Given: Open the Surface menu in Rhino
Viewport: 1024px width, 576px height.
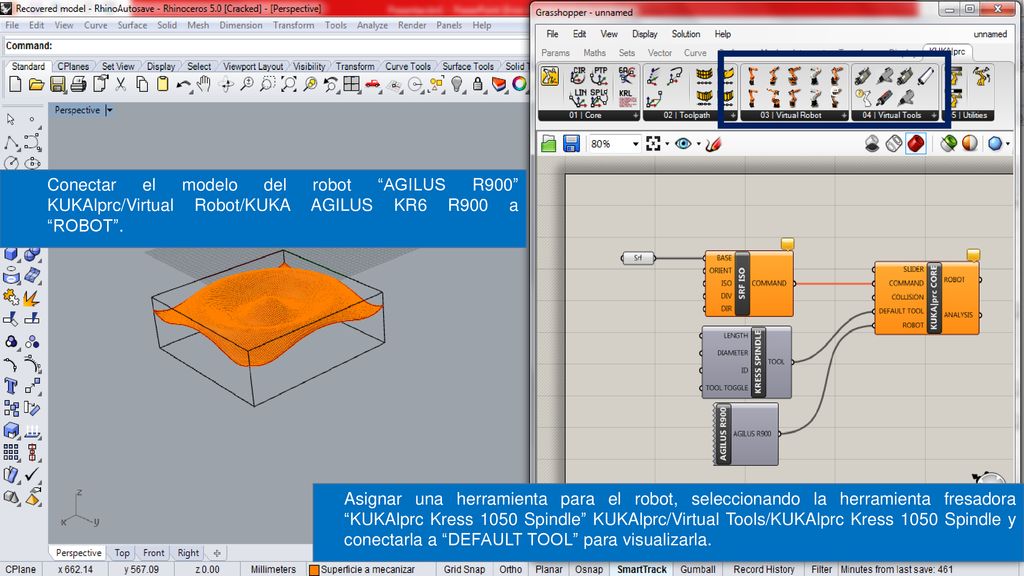Looking at the screenshot, I should pos(132,25).
